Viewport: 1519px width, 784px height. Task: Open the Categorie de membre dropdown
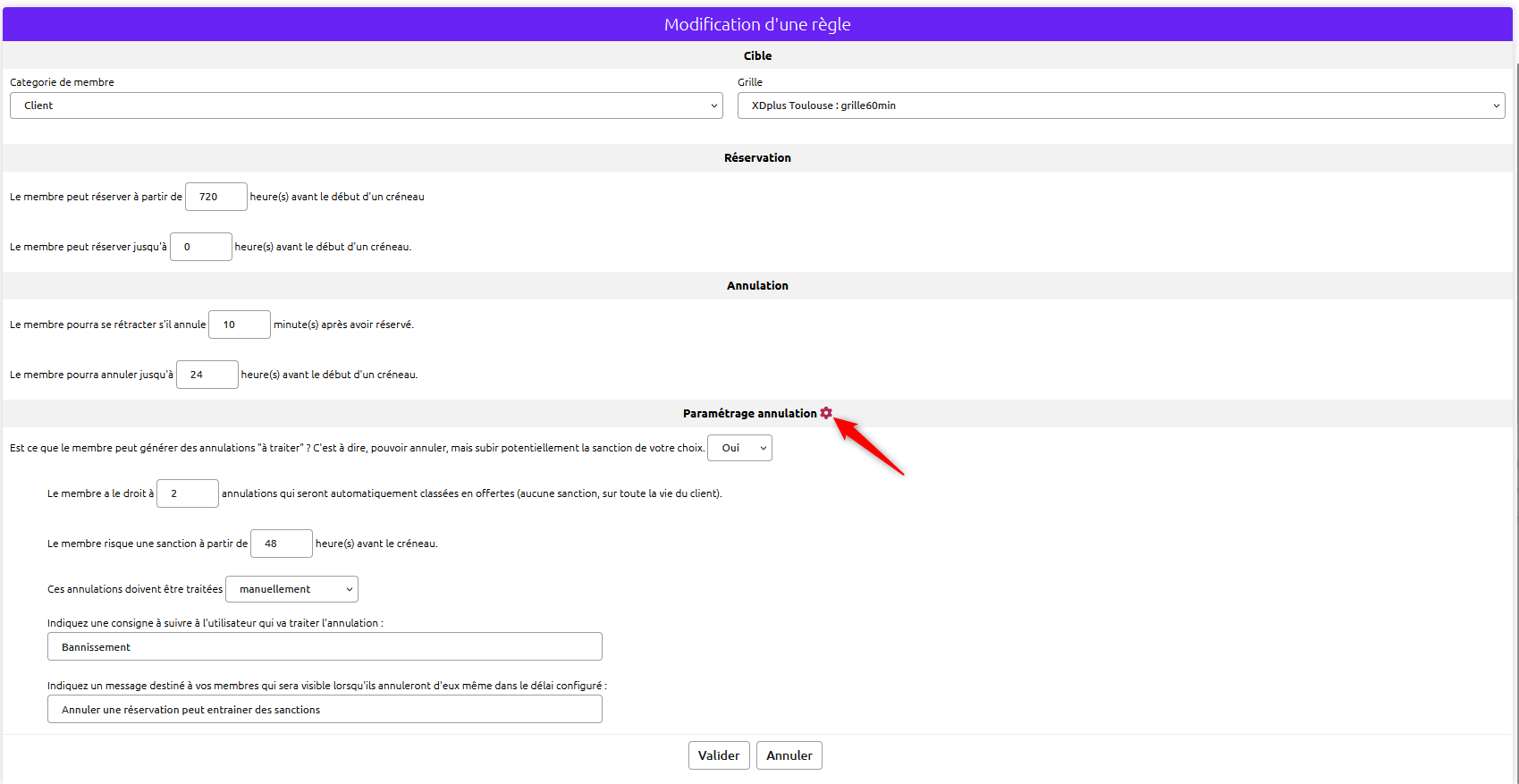click(366, 105)
